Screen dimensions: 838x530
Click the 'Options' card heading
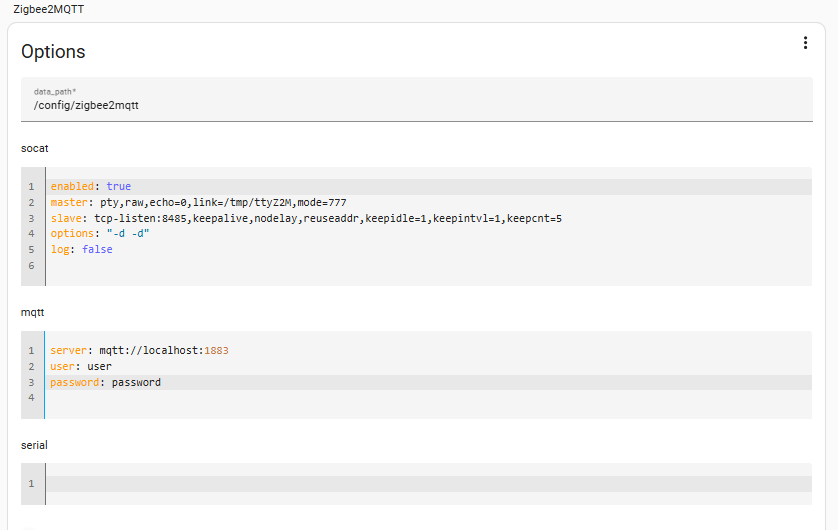pyautogui.click(x=53, y=52)
